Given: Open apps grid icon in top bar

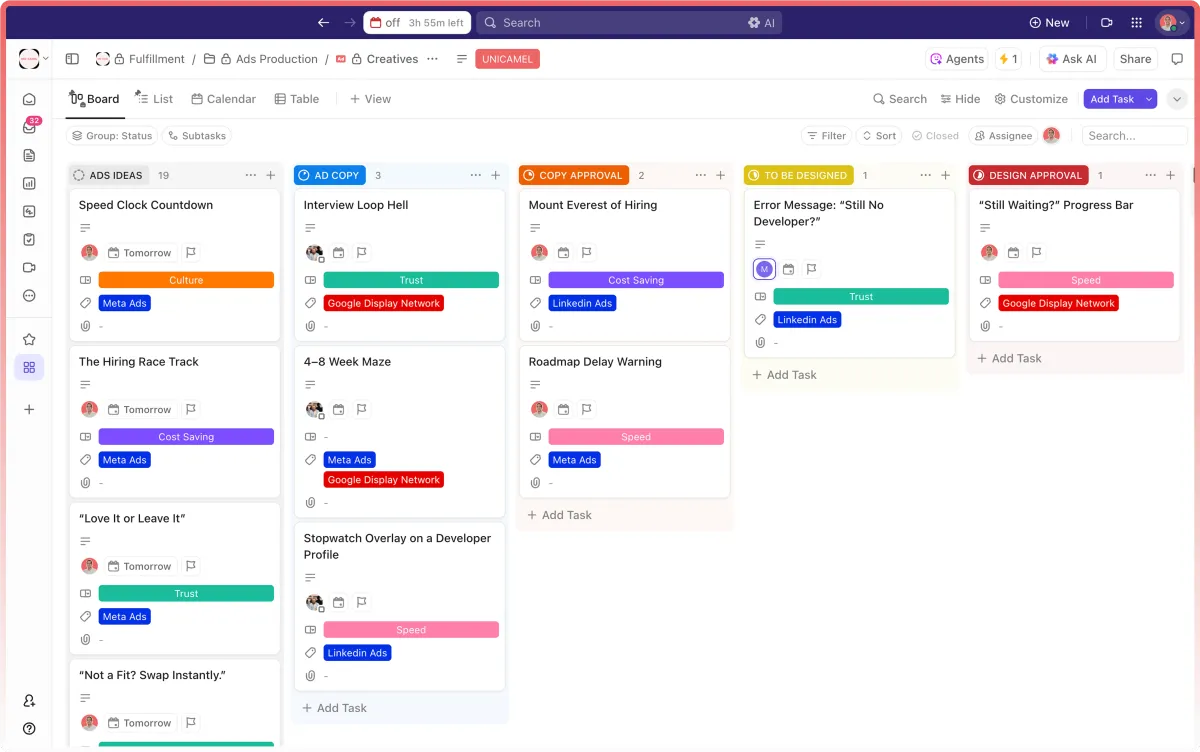Looking at the screenshot, I should 1136,22.
